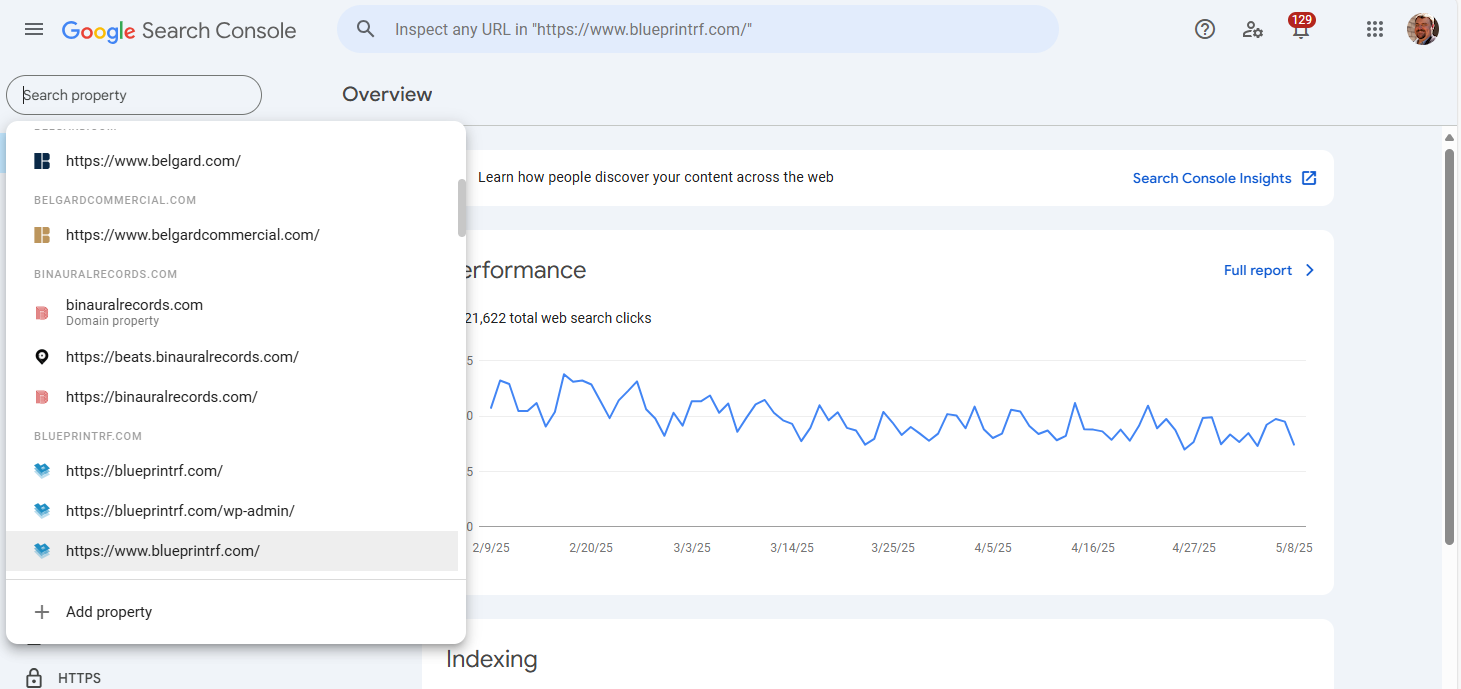Click the magnifier icon in URL inspection bar
1461x689 pixels.
click(366, 30)
